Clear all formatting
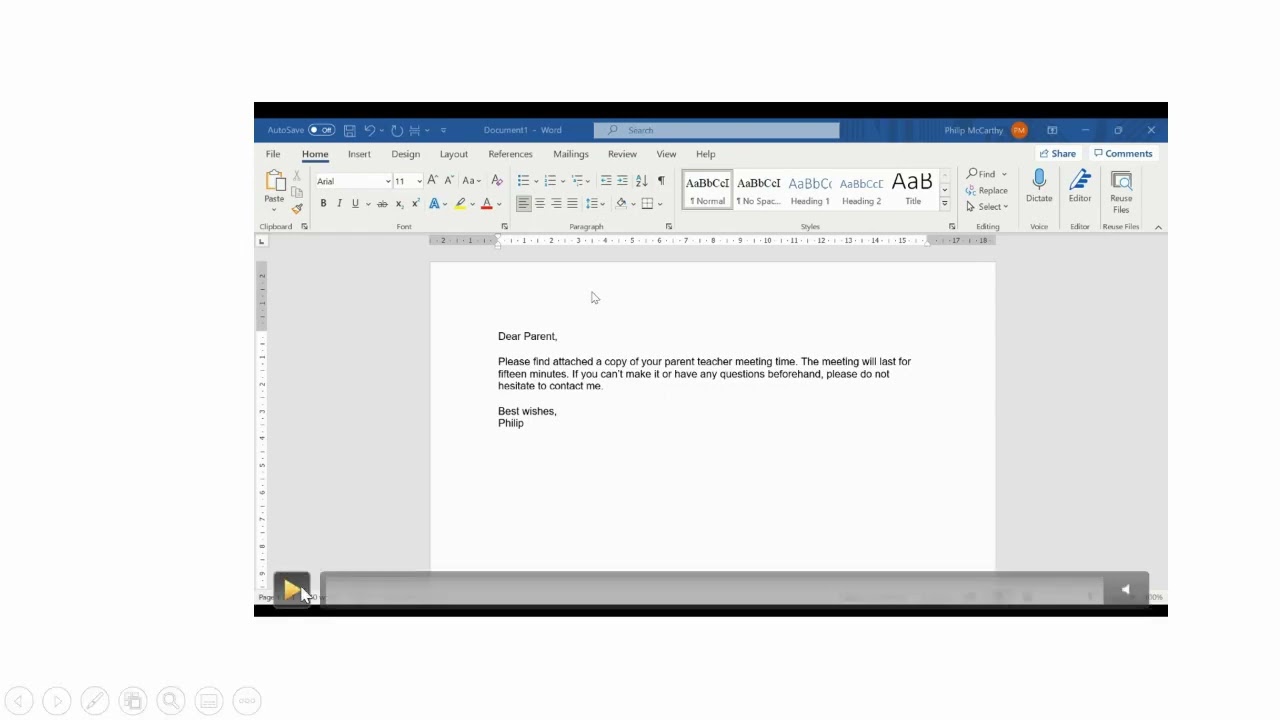 click(497, 181)
